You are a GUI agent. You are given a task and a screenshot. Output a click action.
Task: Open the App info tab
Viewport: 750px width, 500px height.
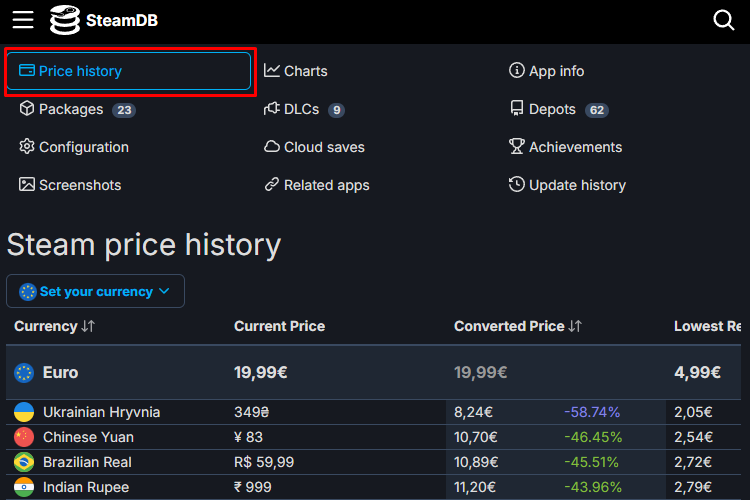(546, 71)
